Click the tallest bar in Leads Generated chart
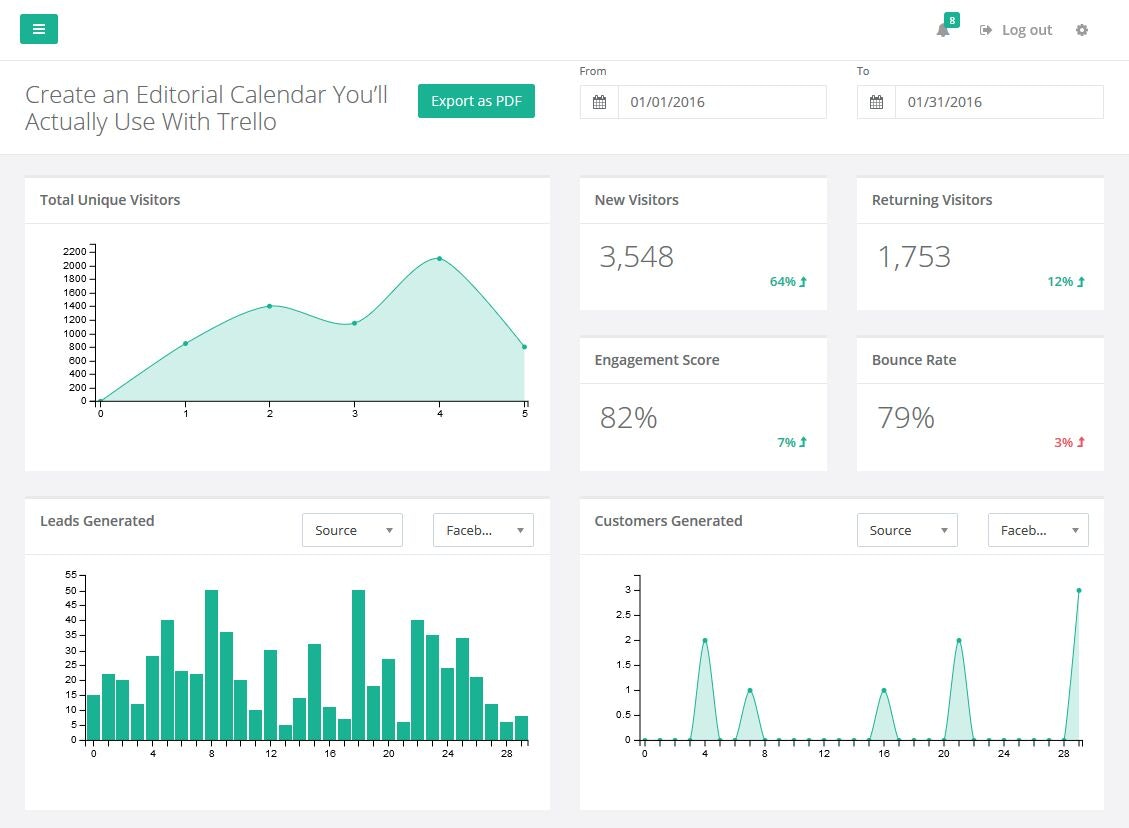 [x=210, y=665]
